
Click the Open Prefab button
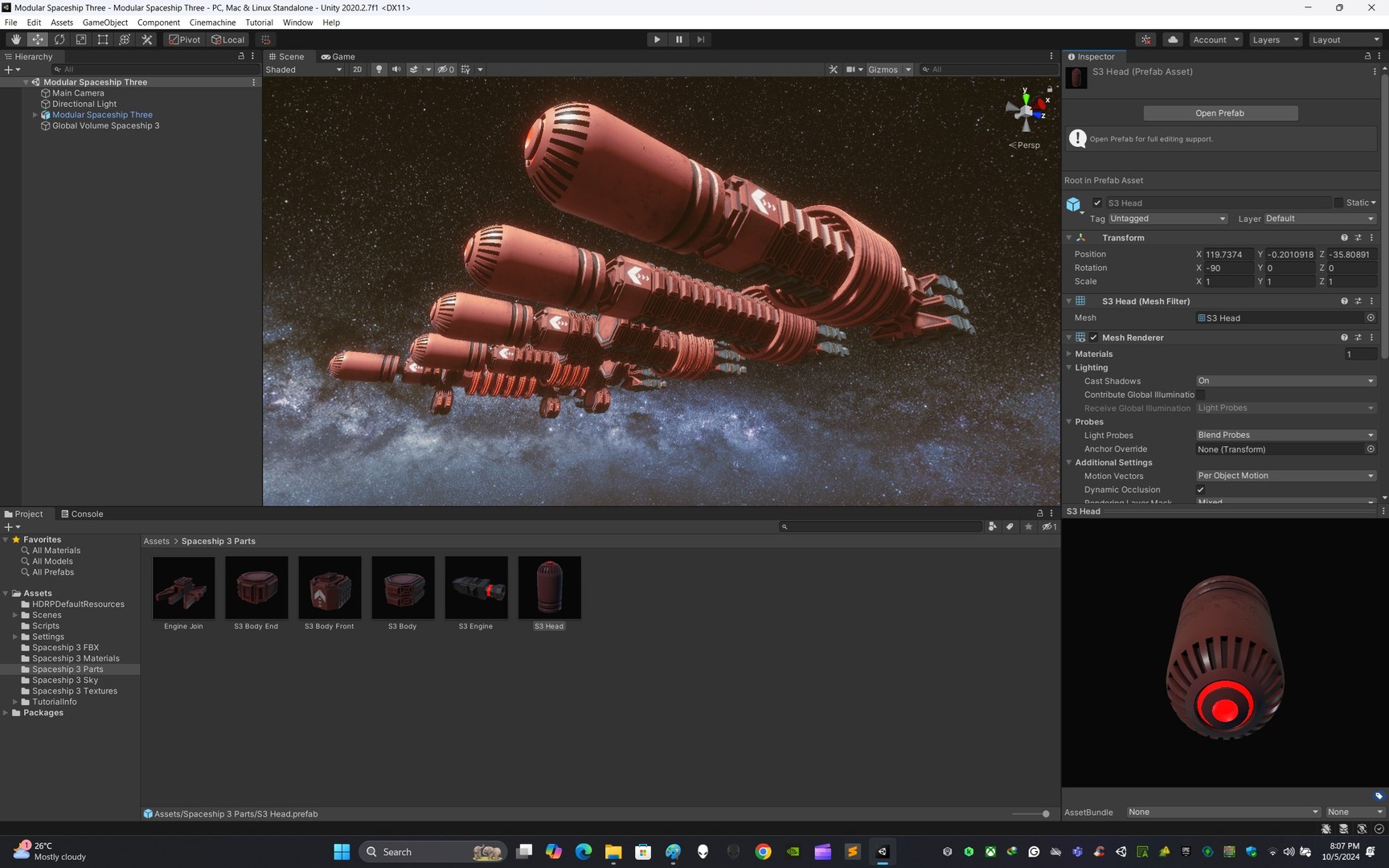(1219, 113)
